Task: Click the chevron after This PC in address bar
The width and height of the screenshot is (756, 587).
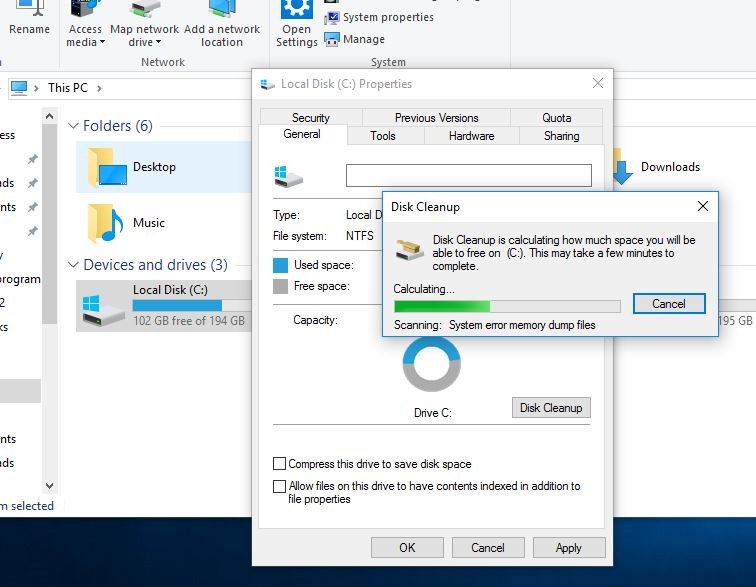Action: (99, 88)
